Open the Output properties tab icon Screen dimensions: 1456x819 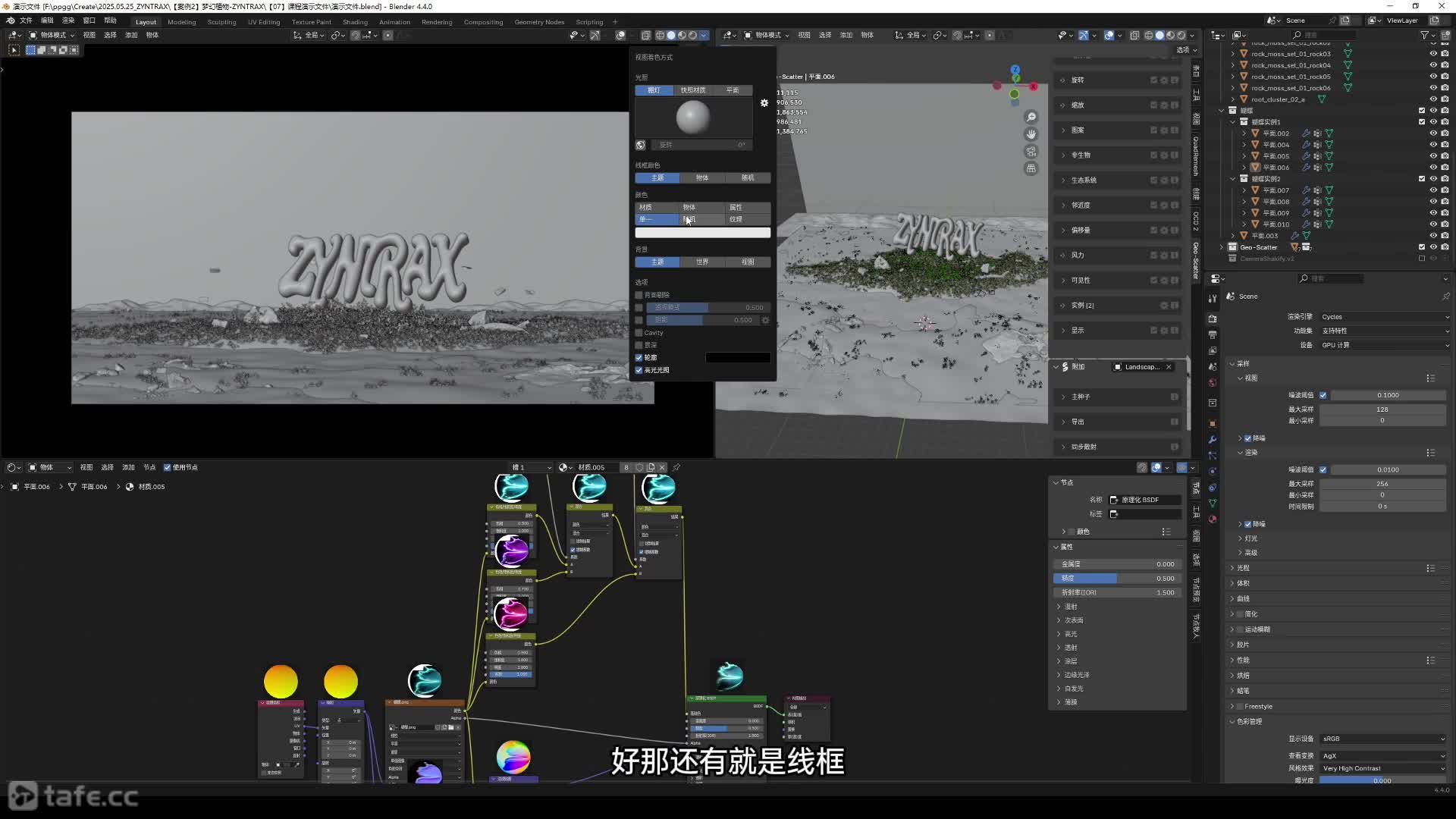[x=1212, y=334]
